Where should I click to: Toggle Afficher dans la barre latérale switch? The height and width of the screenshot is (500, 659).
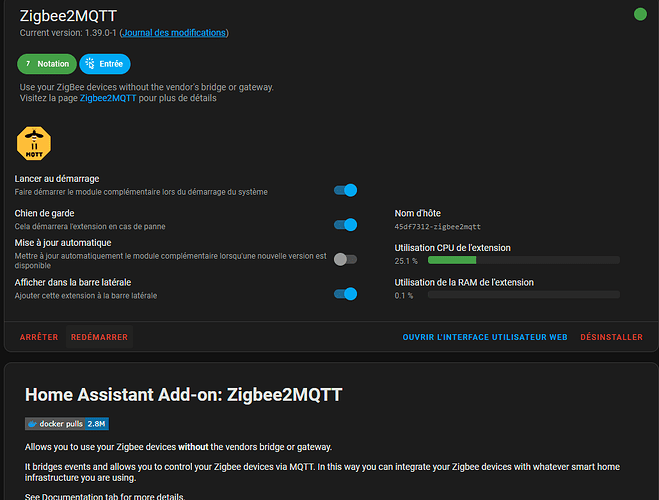[345, 294]
